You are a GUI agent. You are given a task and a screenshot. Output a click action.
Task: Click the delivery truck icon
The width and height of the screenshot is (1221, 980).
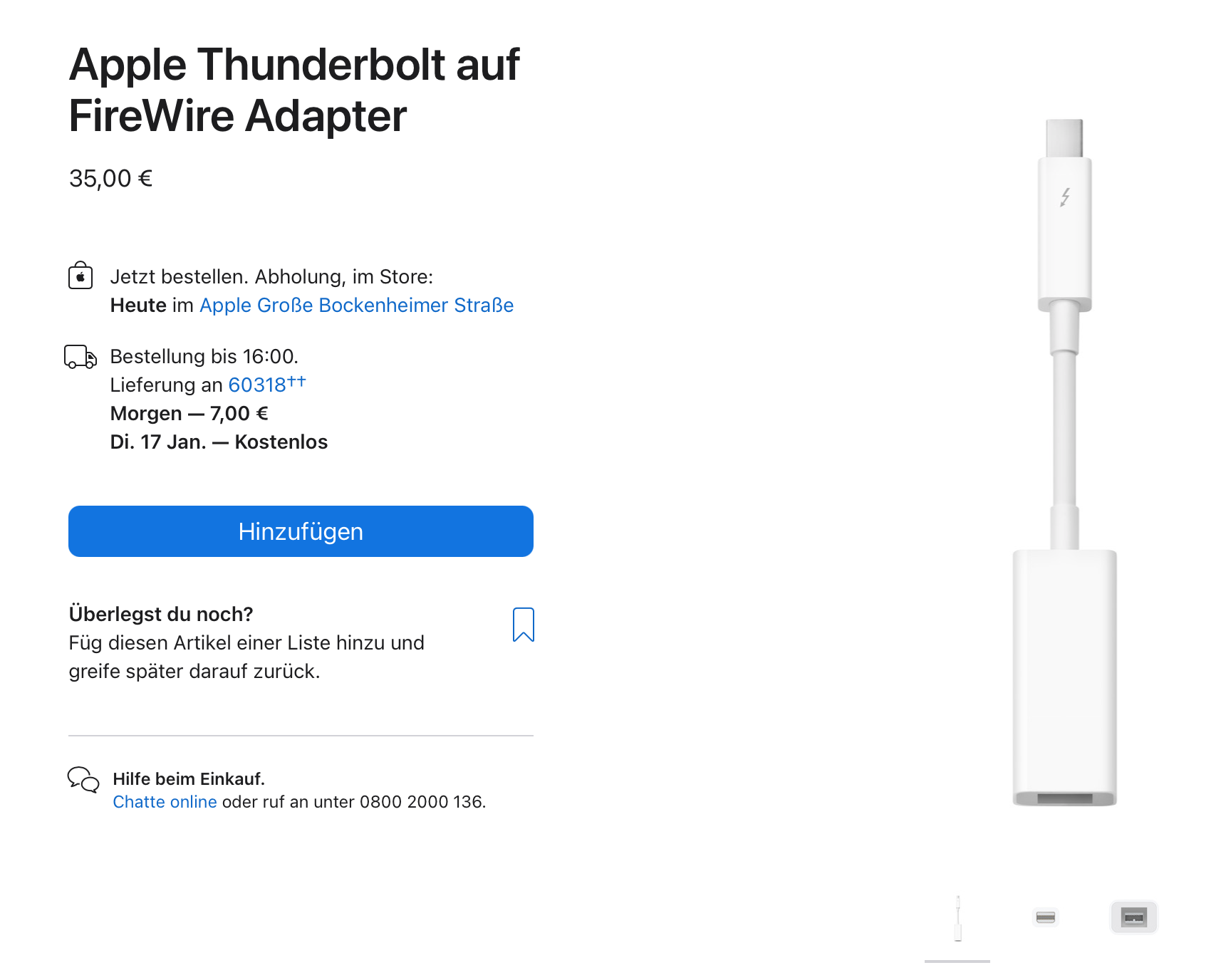[x=80, y=356]
